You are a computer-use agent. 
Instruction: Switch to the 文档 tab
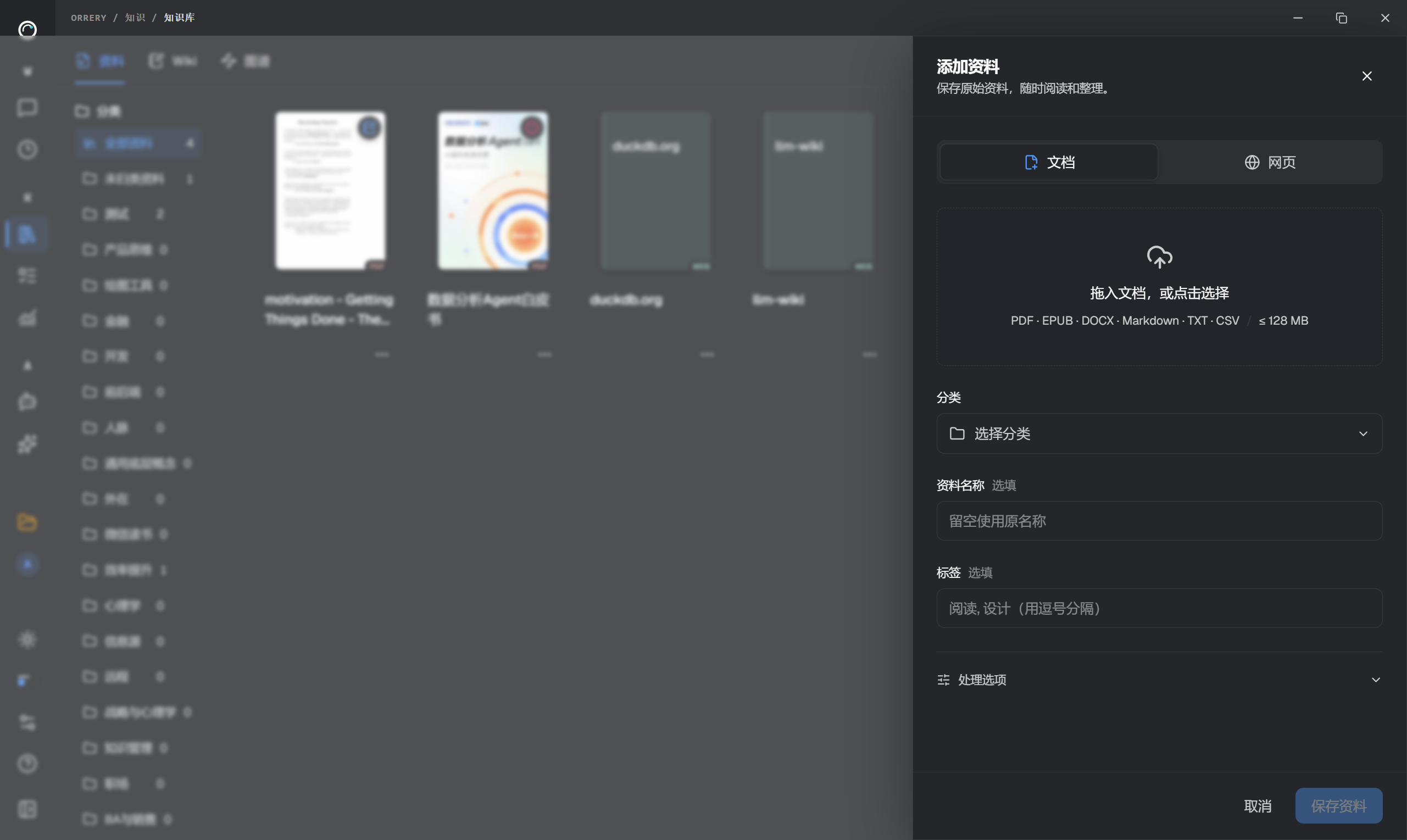[1049, 163]
